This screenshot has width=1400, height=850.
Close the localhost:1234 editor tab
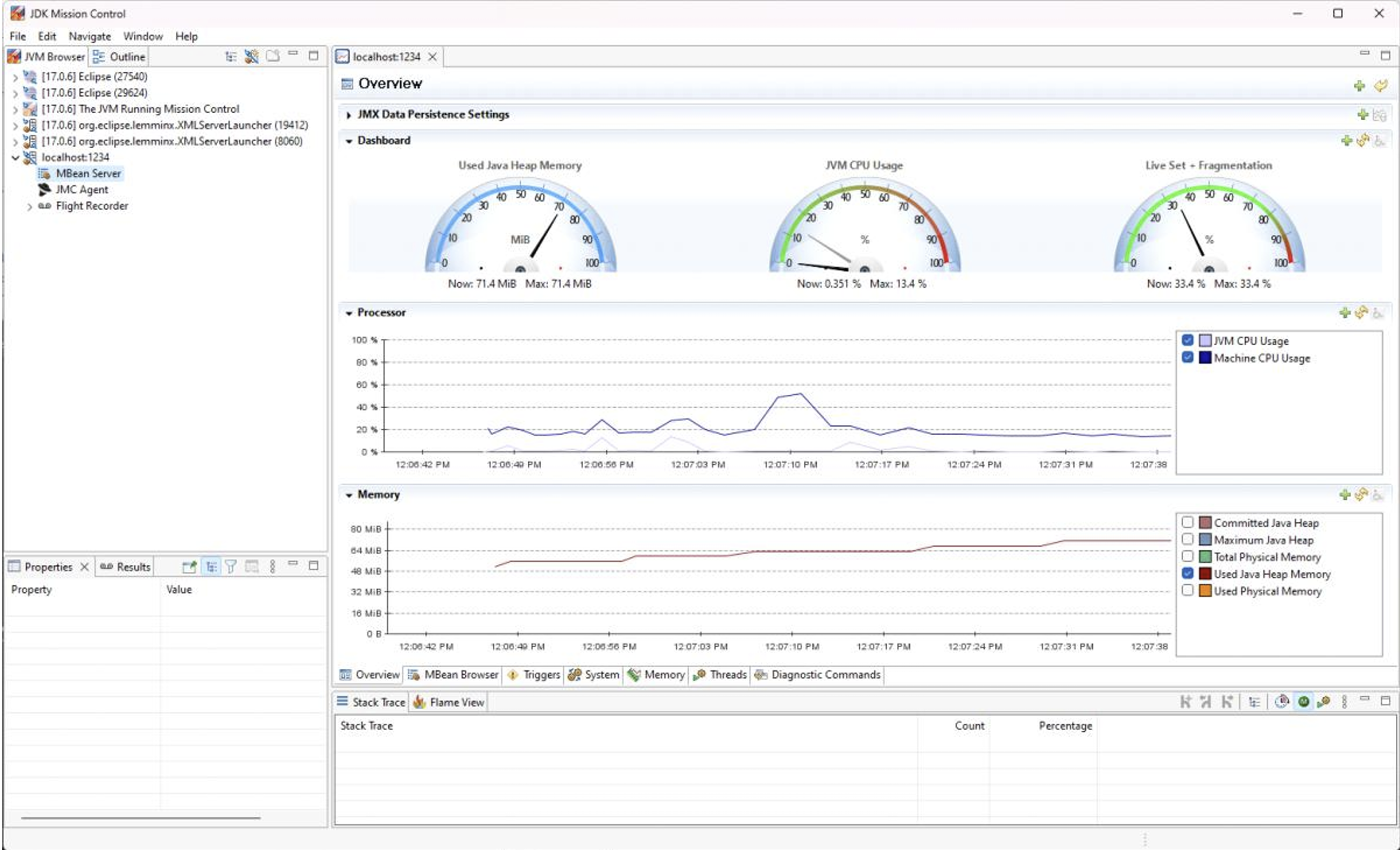click(432, 57)
